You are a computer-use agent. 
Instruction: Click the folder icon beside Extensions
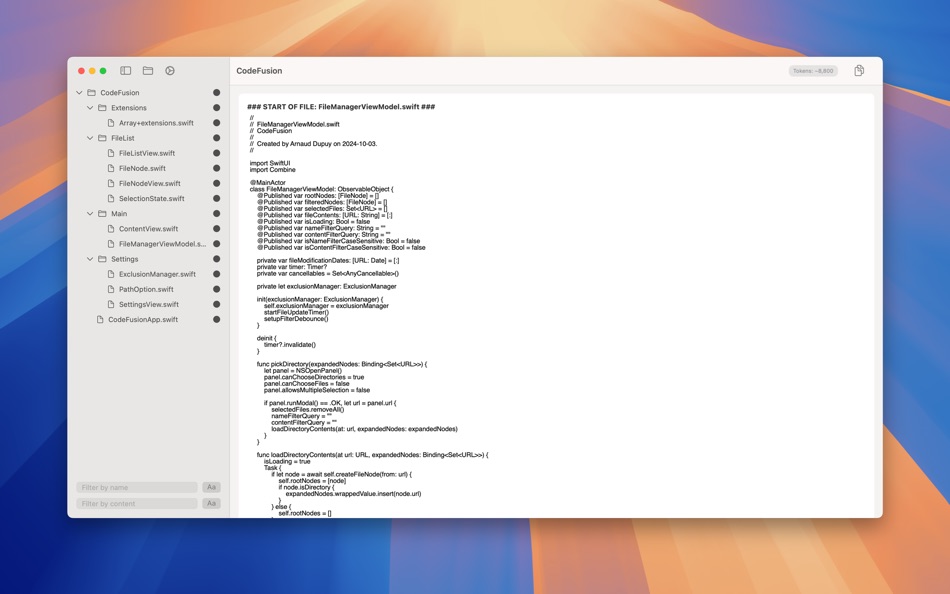pyautogui.click(x=102, y=108)
